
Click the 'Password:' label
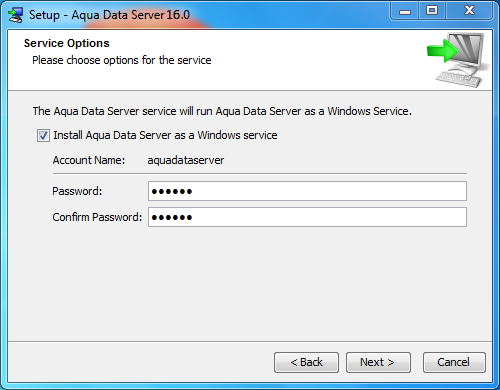coord(77,191)
